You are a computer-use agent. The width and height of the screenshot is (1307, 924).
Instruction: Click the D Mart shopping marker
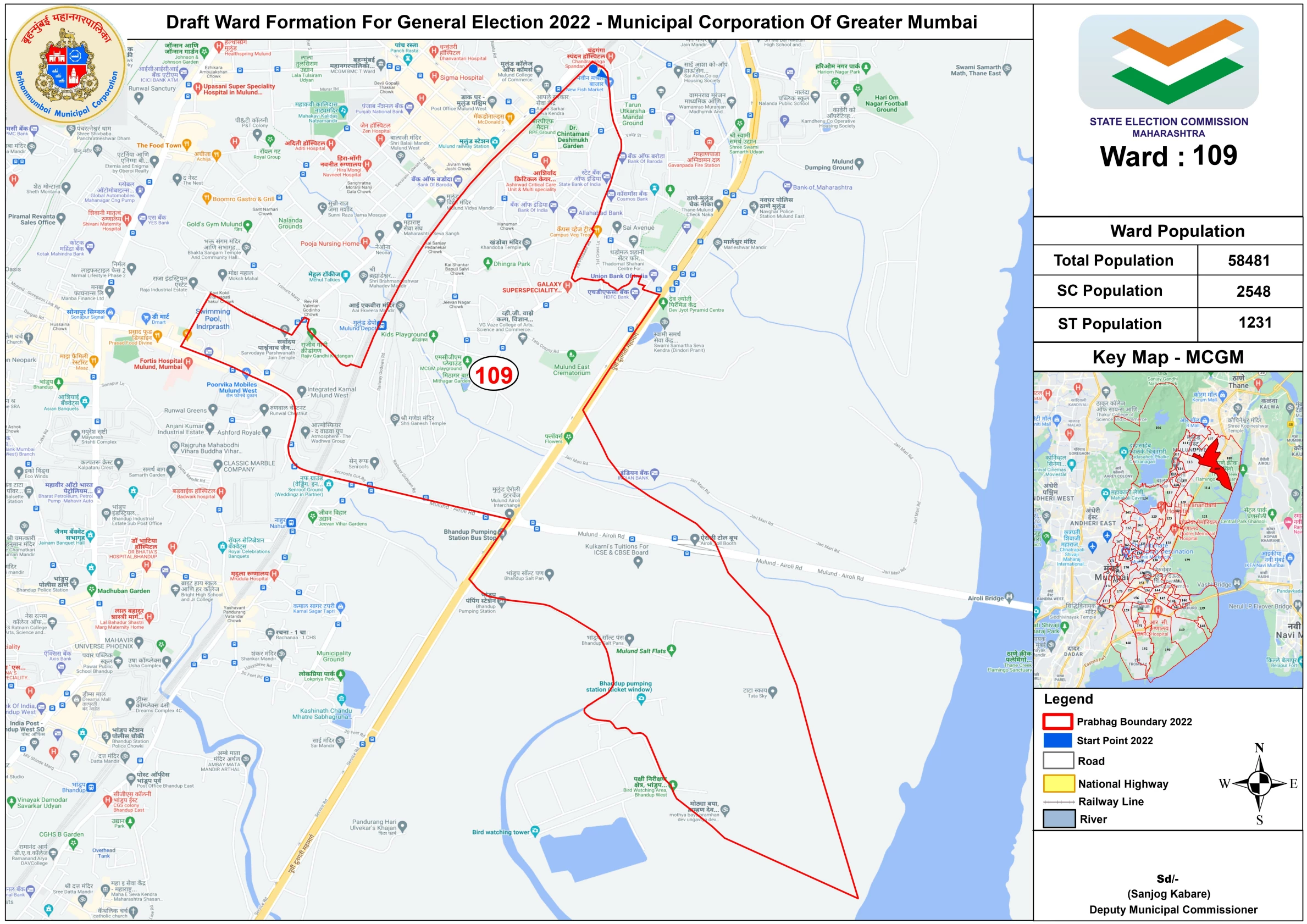[x=146, y=317]
